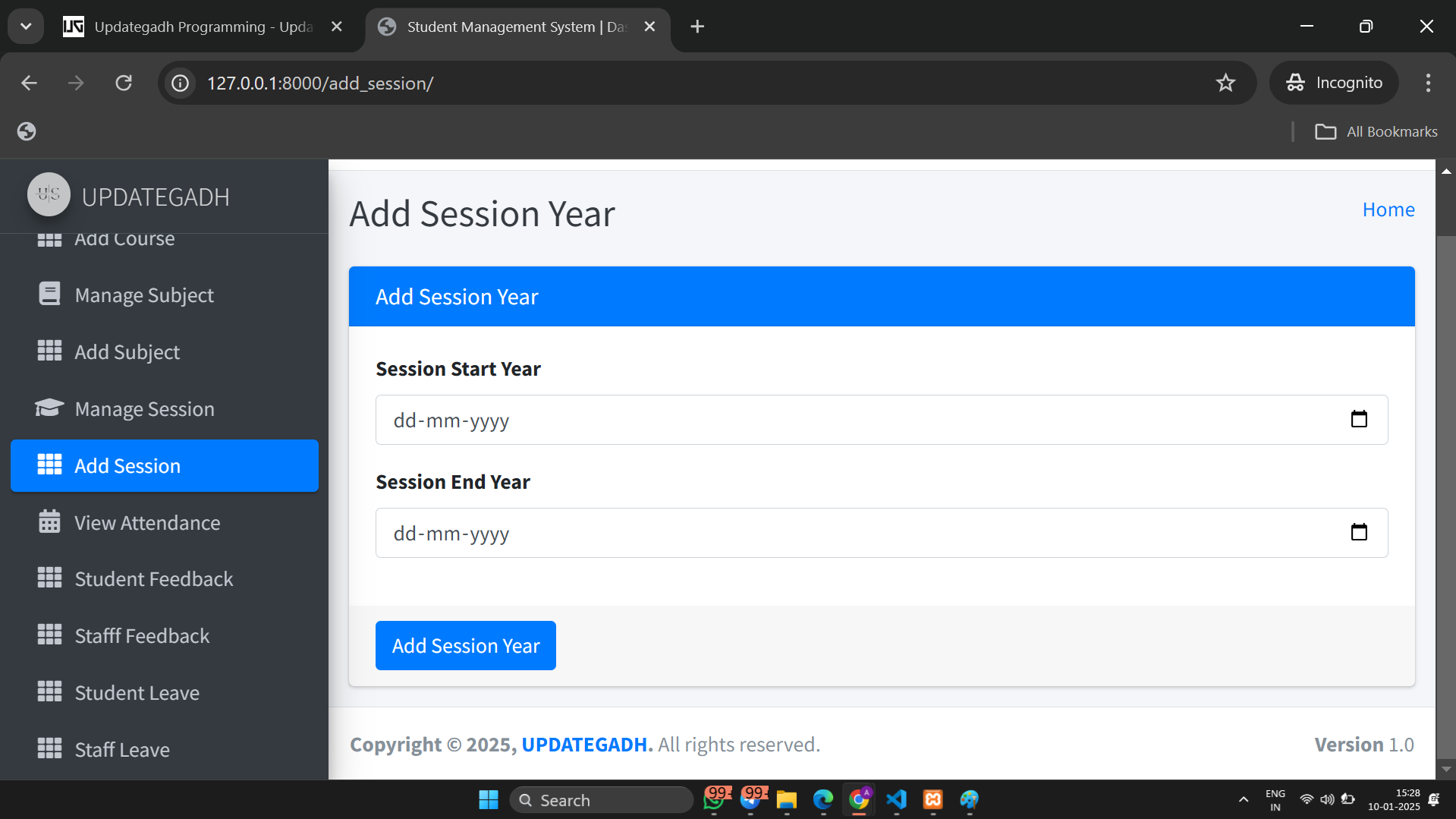Open Wi-Fi network settings in tray
The image size is (1456, 819).
tap(1307, 799)
